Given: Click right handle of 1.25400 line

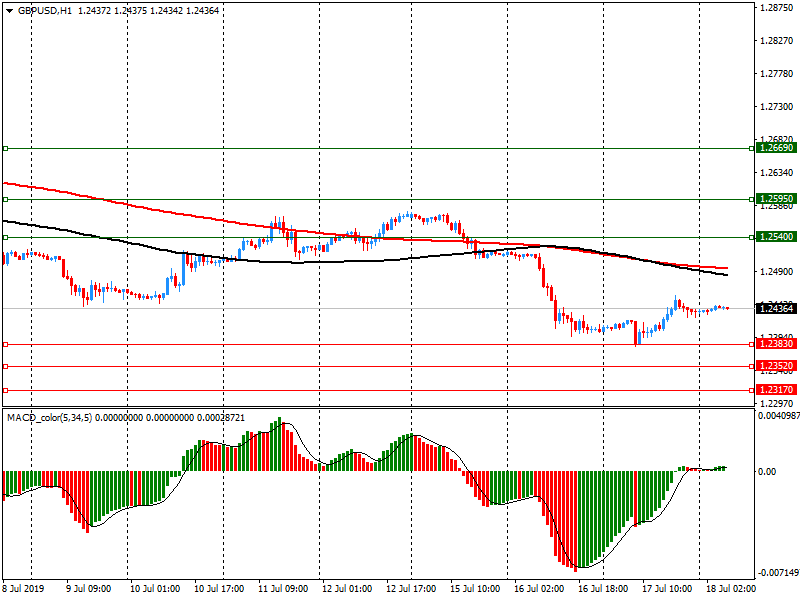Looking at the screenshot, I should pyautogui.click(x=752, y=237).
